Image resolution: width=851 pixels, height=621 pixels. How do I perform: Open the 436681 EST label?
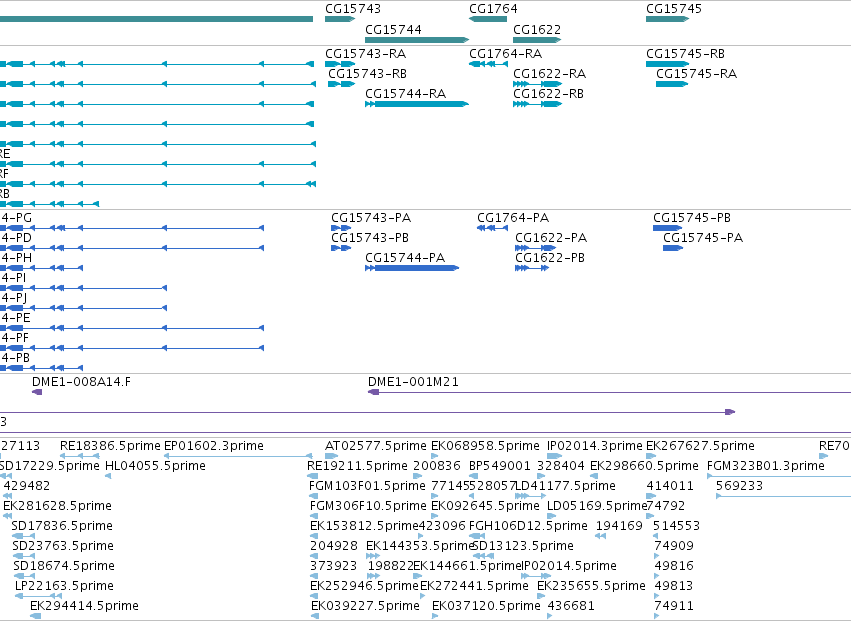click(571, 607)
